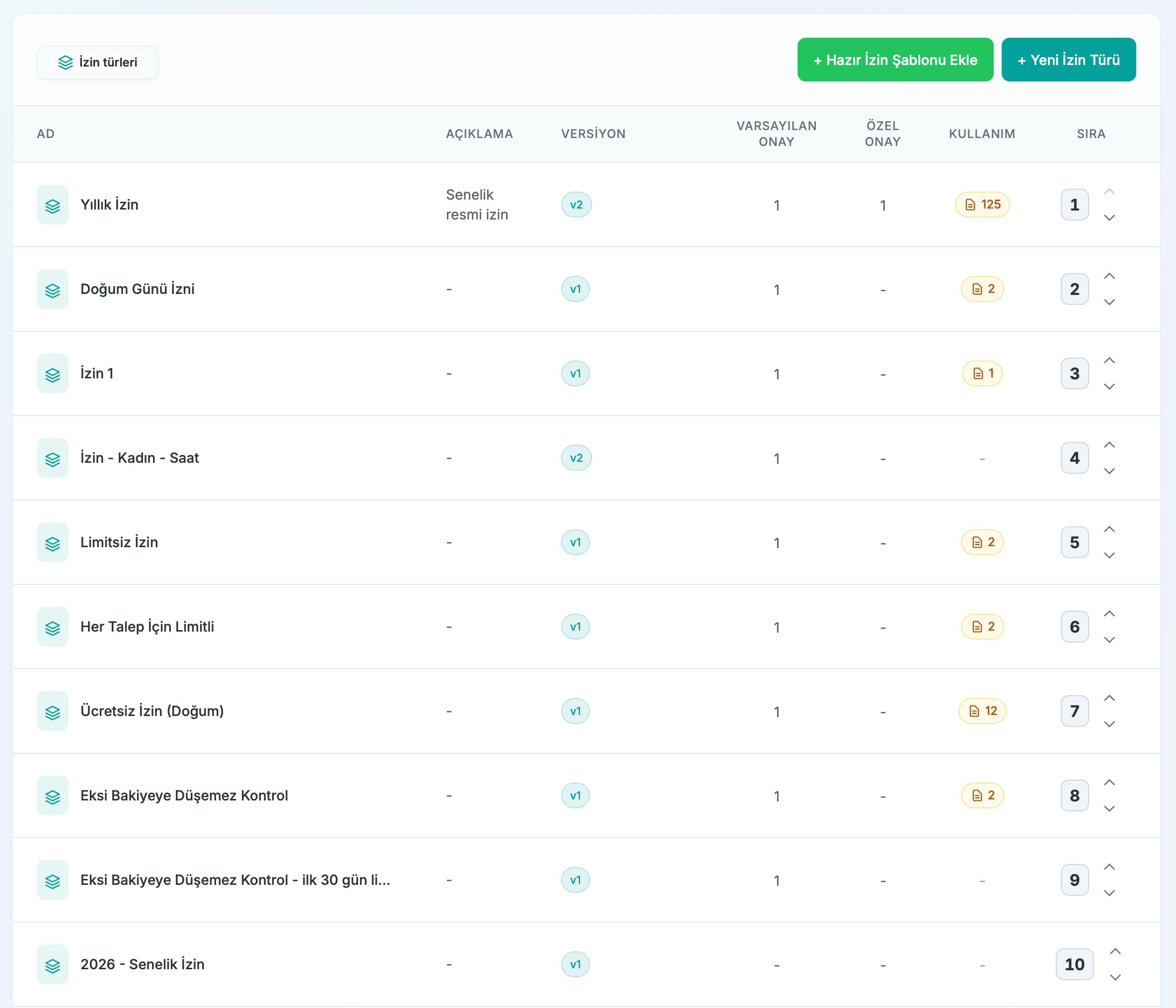Click the Yeni İzin Türü button
The width and height of the screenshot is (1176, 1008).
[1068, 60]
